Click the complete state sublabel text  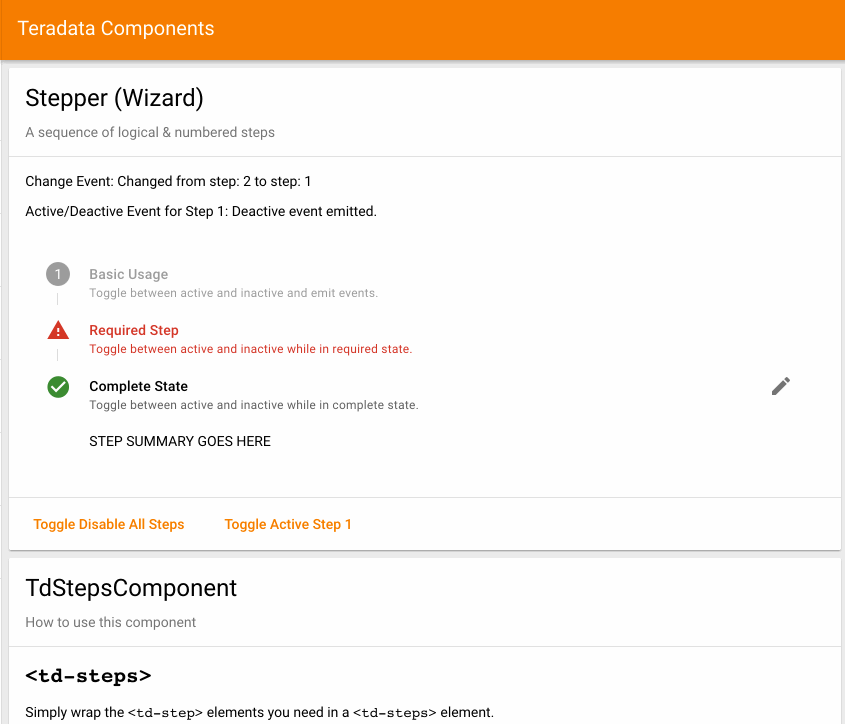254,405
